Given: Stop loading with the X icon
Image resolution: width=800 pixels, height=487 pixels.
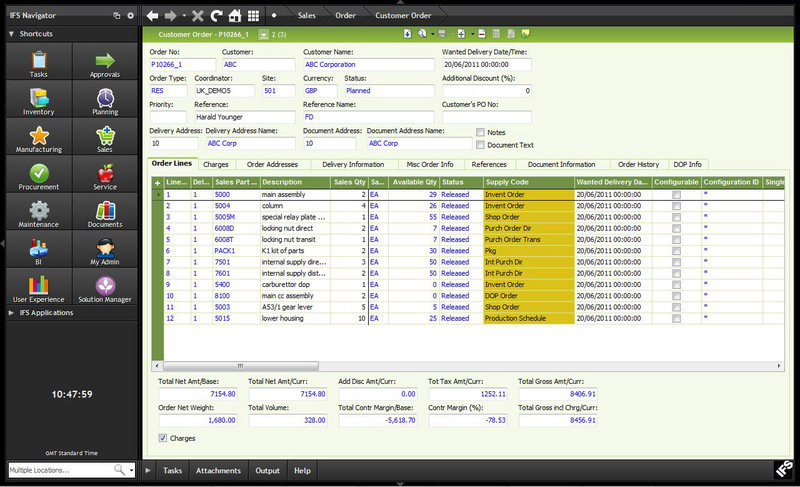Looking at the screenshot, I should [x=197, y=16].
